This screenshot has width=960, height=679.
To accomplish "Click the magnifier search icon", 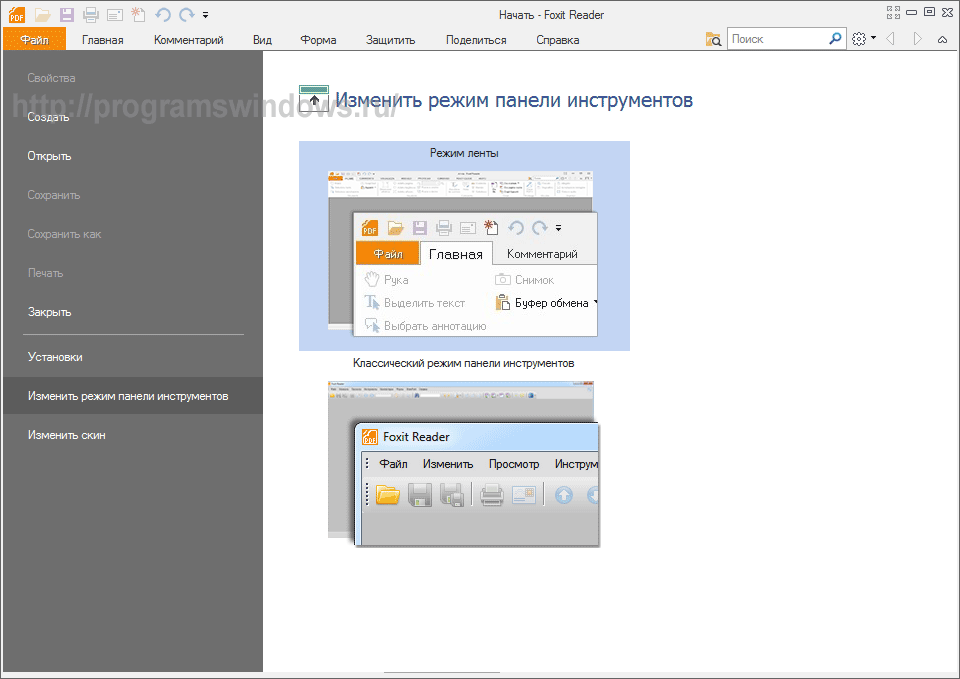I will click(835, 39).
